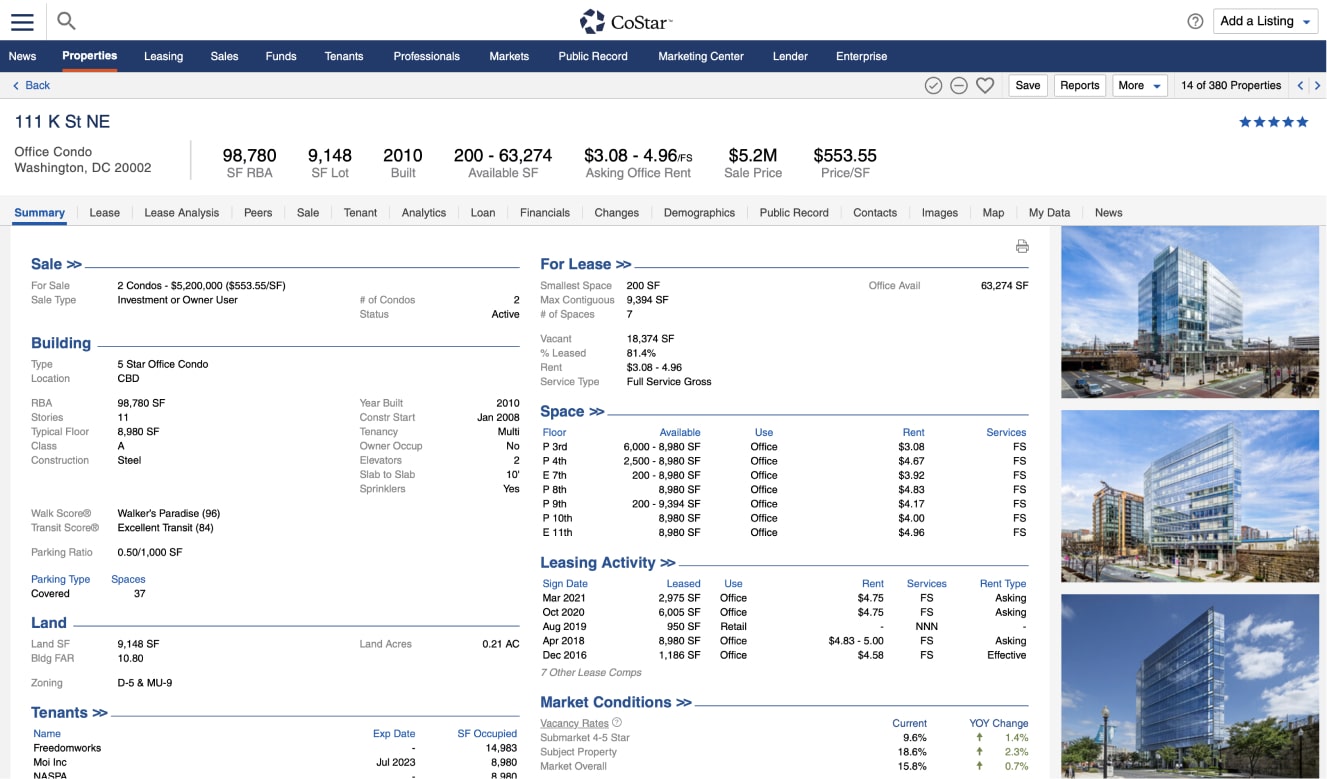Click the five-star rating

pos(1273,122)
